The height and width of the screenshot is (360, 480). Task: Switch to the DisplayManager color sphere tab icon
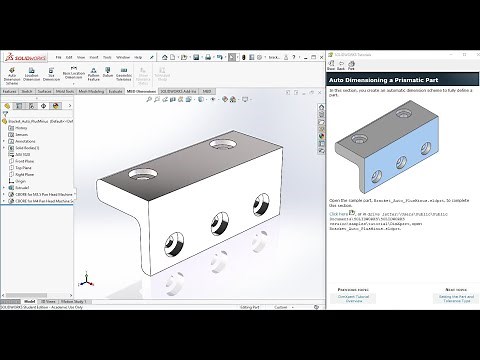point(56,106)
